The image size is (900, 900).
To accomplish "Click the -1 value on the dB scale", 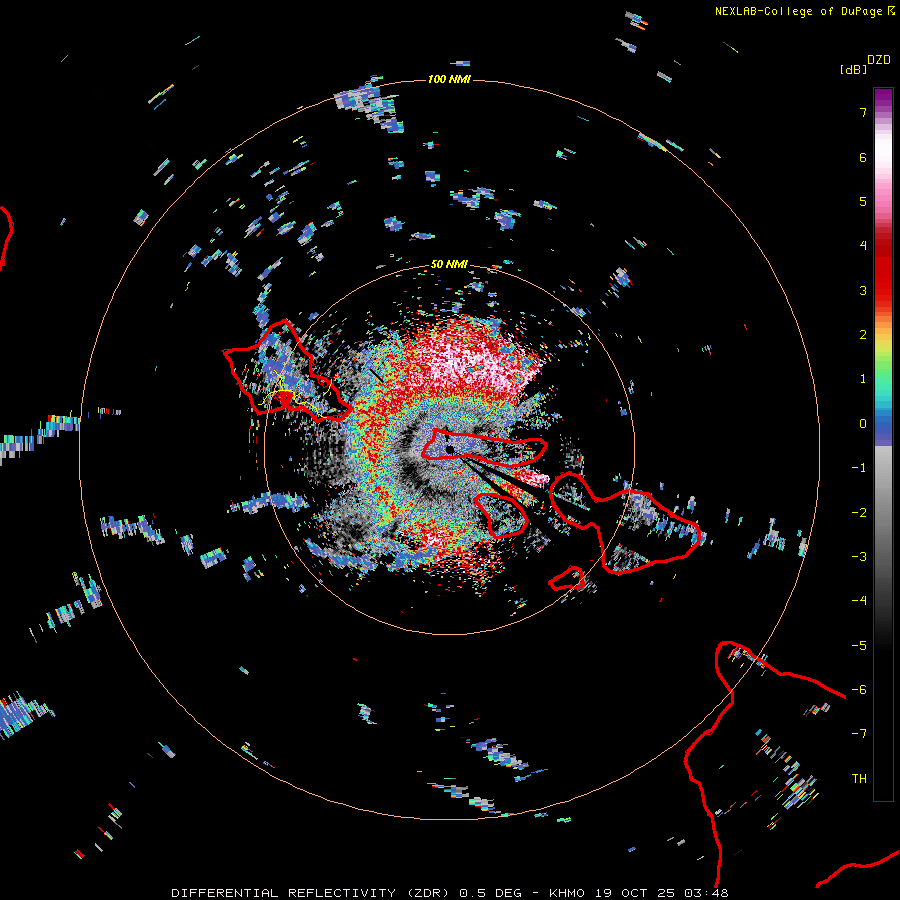I will pyautogui.click(x=859, y=468).
